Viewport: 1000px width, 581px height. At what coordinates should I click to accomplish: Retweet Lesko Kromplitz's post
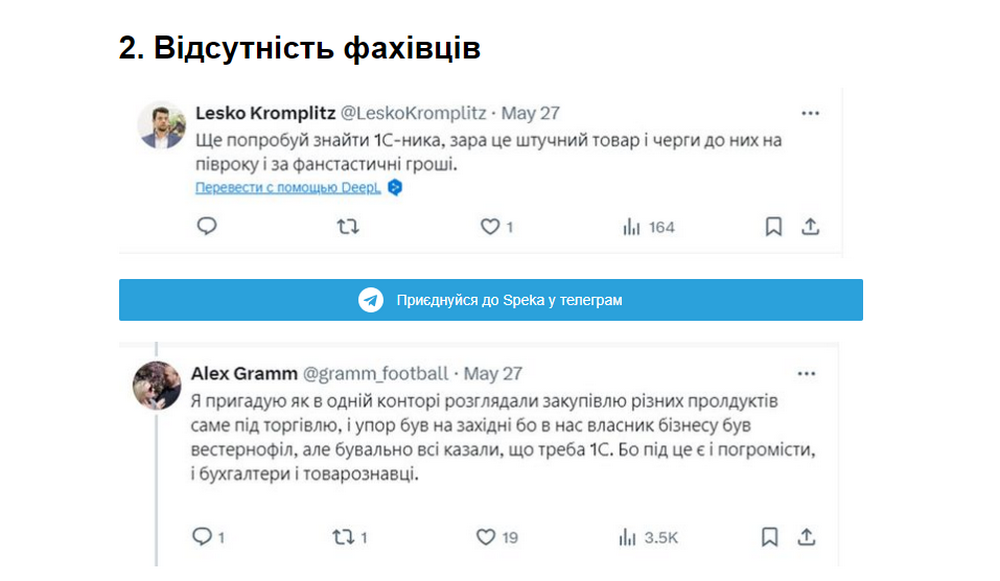pos(347,227)
